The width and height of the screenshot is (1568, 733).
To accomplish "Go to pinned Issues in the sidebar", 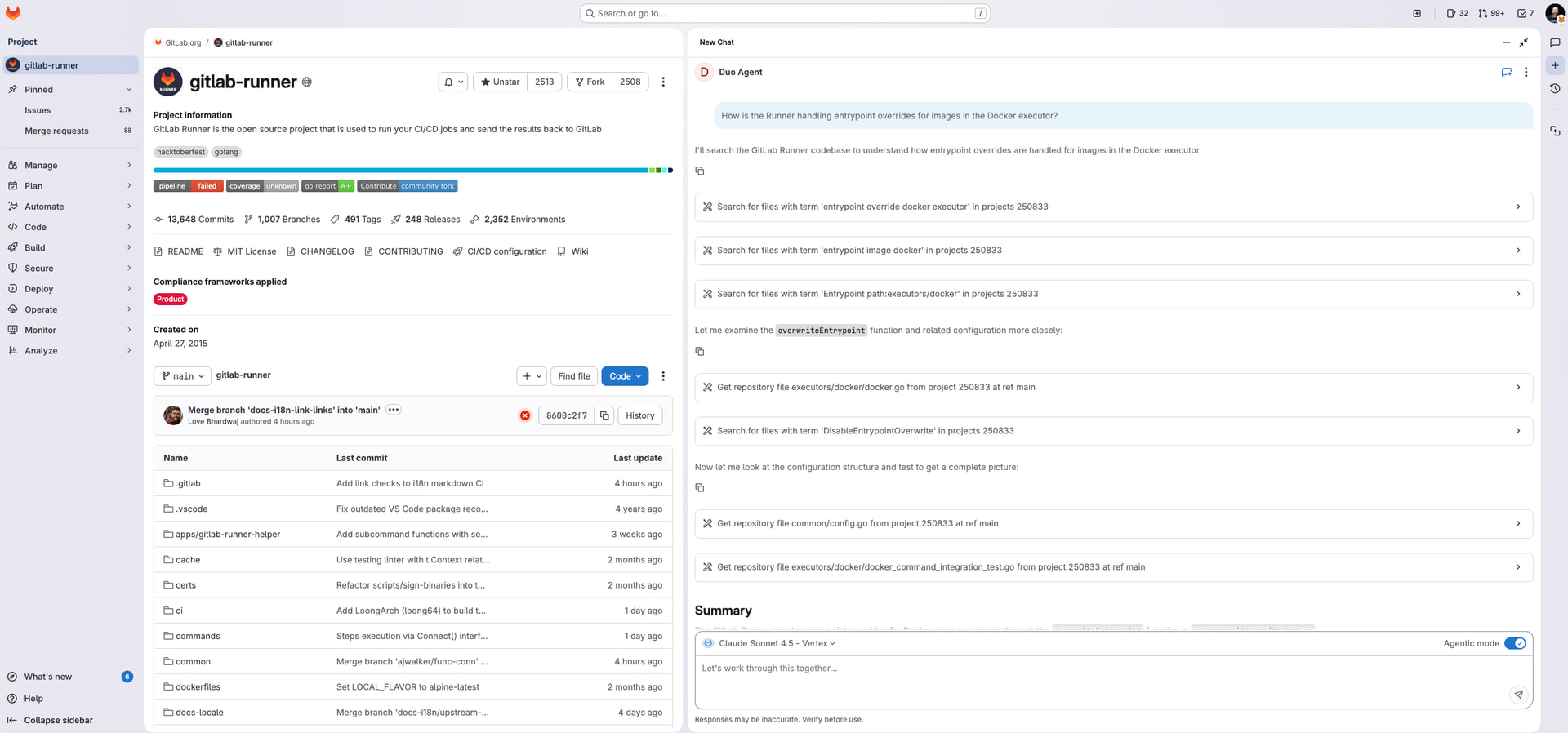I will click(69, 110).
